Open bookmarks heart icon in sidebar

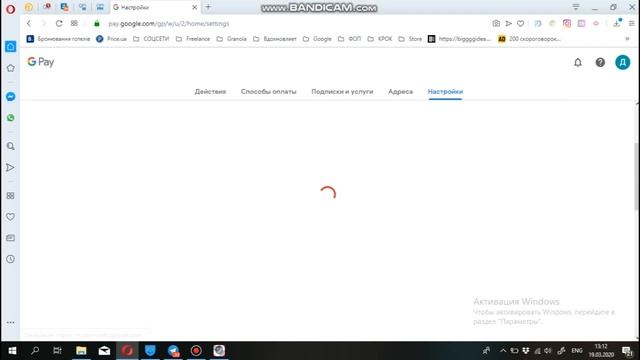11,217
